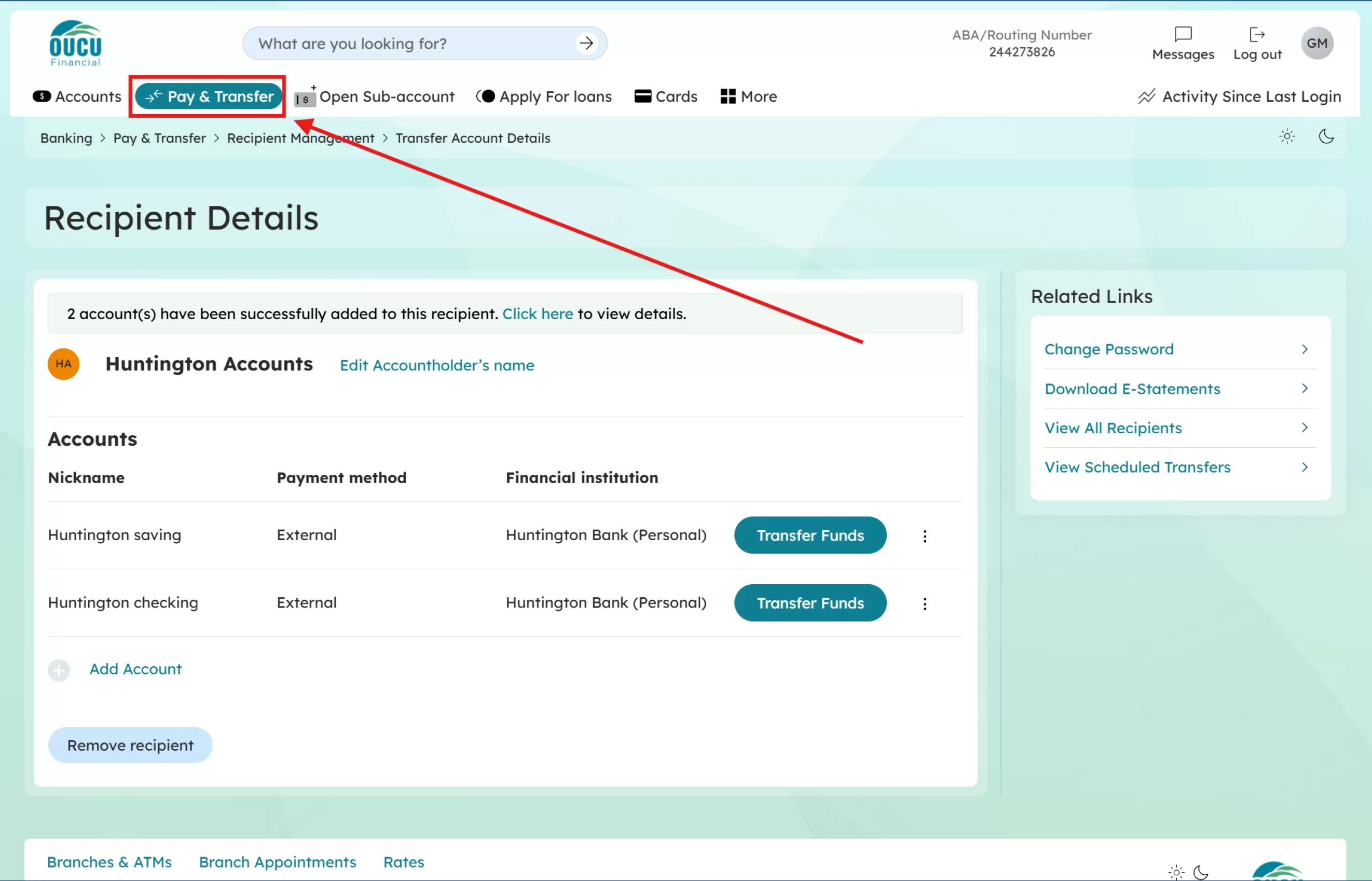
Task: Click the Log out icon
Action: tap(1256, 34)
